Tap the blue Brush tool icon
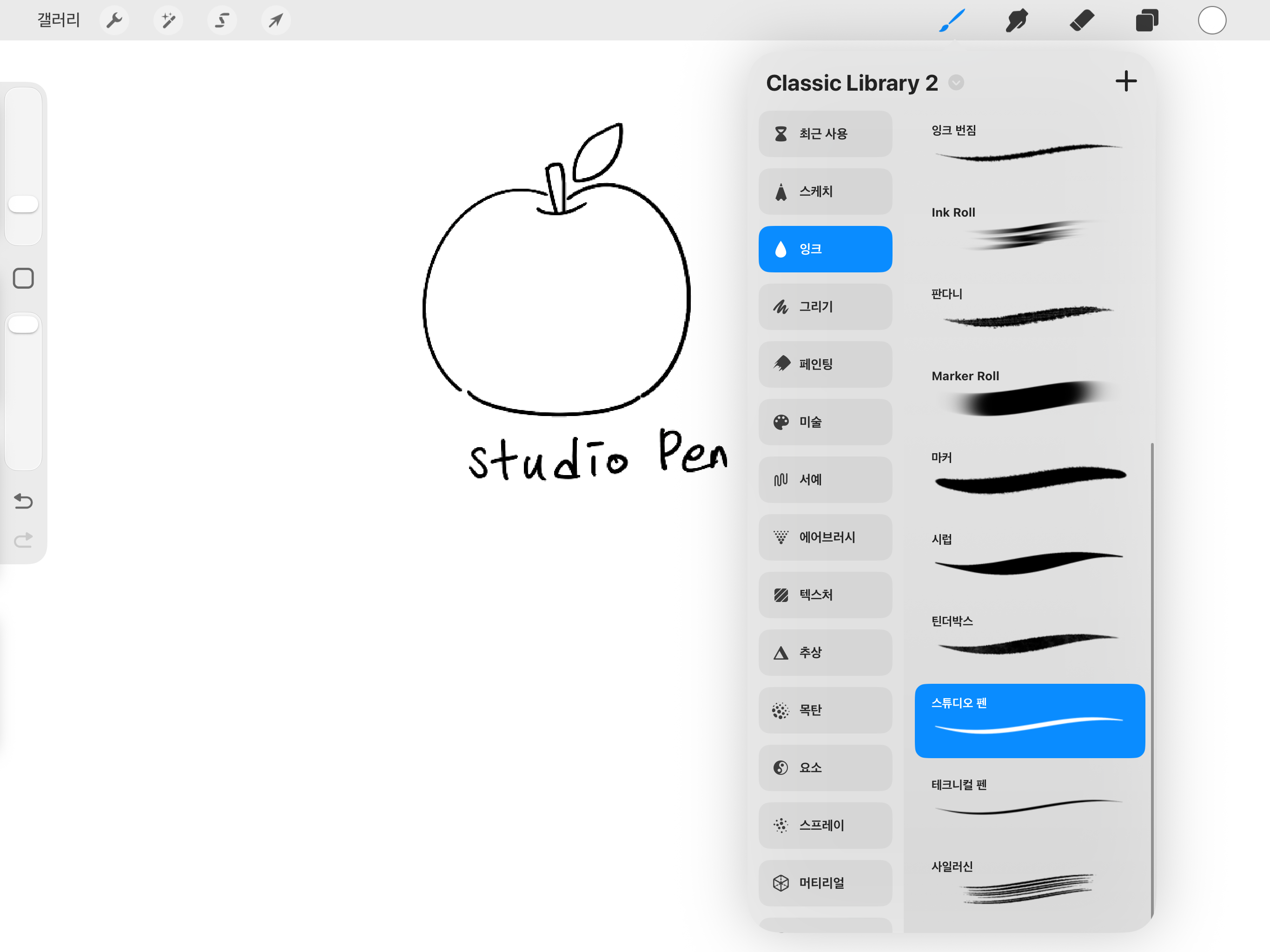This screenshot has height=952, width=1270. (952, 20)
